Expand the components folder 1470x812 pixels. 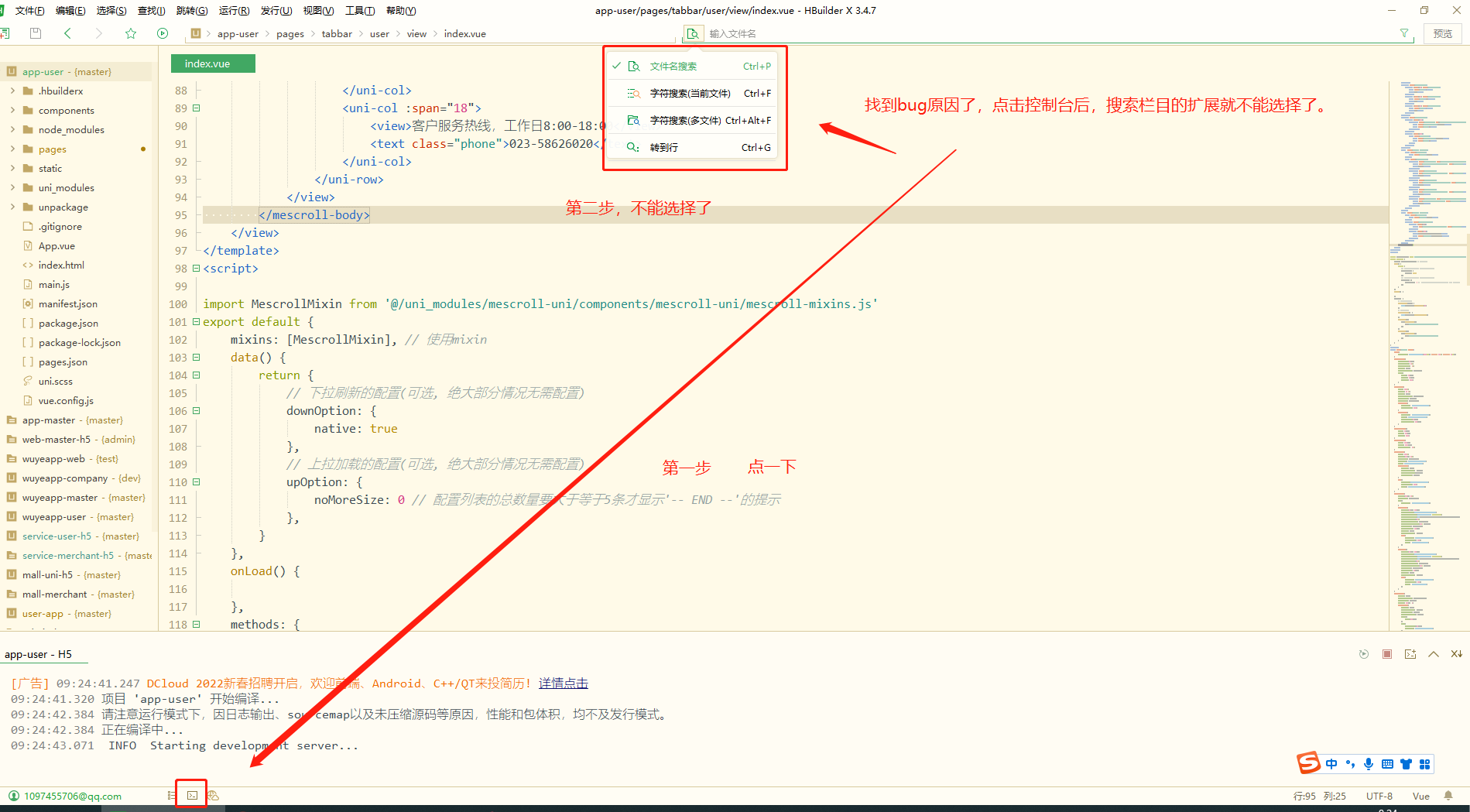[x=12, y=111]
